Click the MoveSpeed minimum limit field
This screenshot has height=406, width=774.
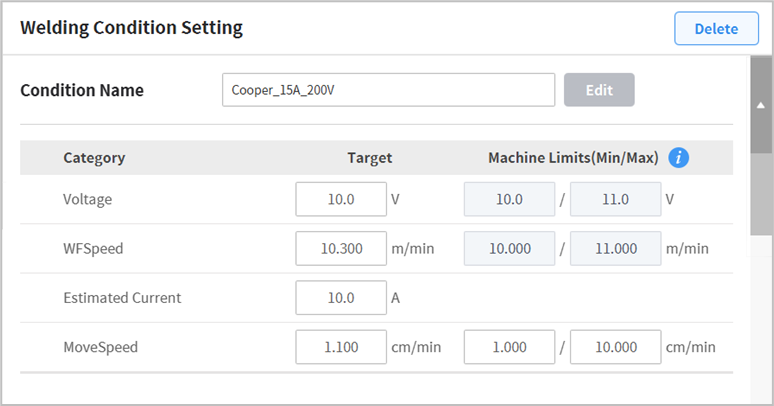509,347
